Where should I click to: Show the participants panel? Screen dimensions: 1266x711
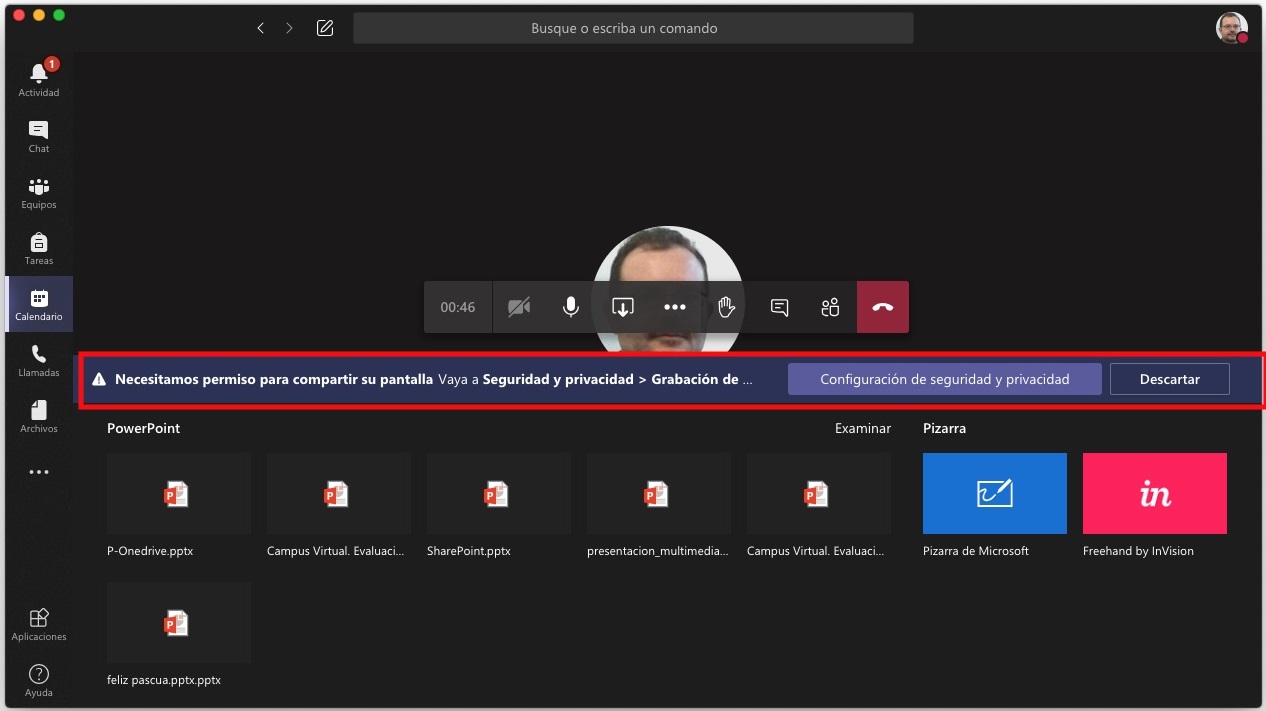point(831,307)
